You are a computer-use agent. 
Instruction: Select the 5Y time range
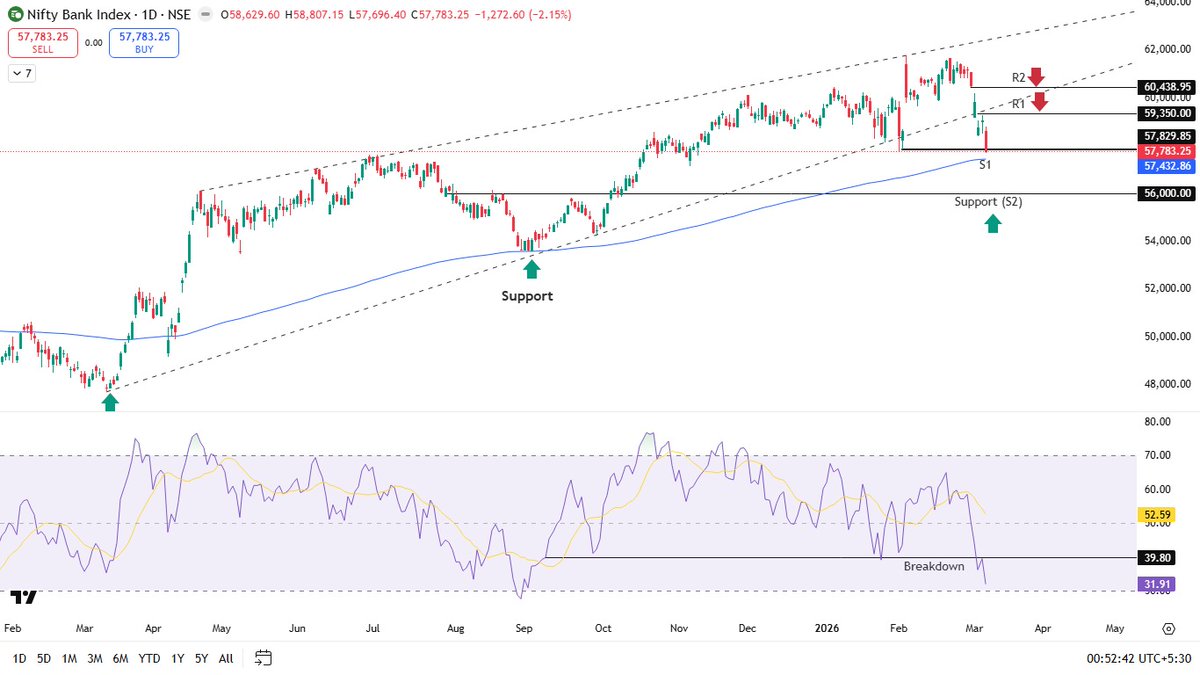coord(201,658)
